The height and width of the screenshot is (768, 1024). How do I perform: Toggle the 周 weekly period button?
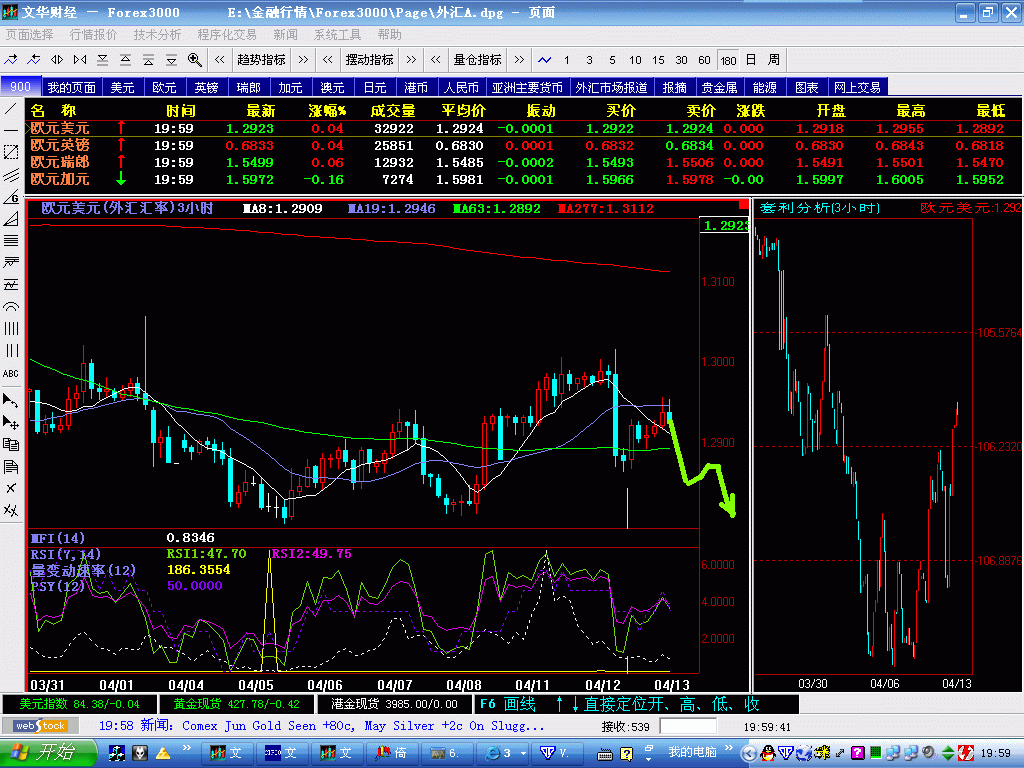[x=773, y=60]
